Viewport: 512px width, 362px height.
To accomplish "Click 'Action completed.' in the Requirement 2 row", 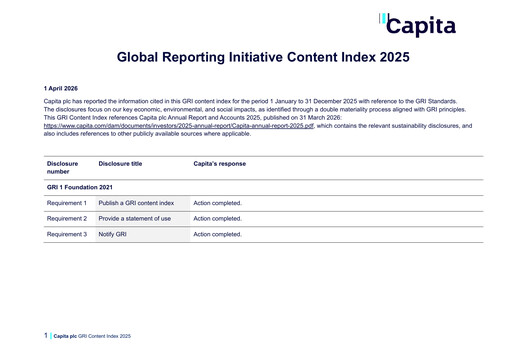I will point(218,219).
